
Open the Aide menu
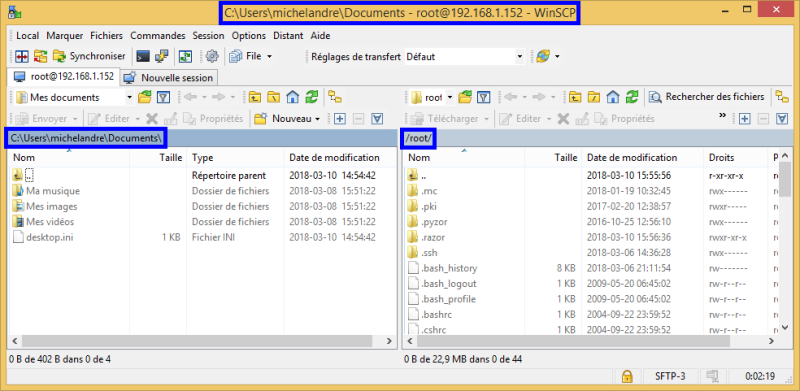point(320,36)
